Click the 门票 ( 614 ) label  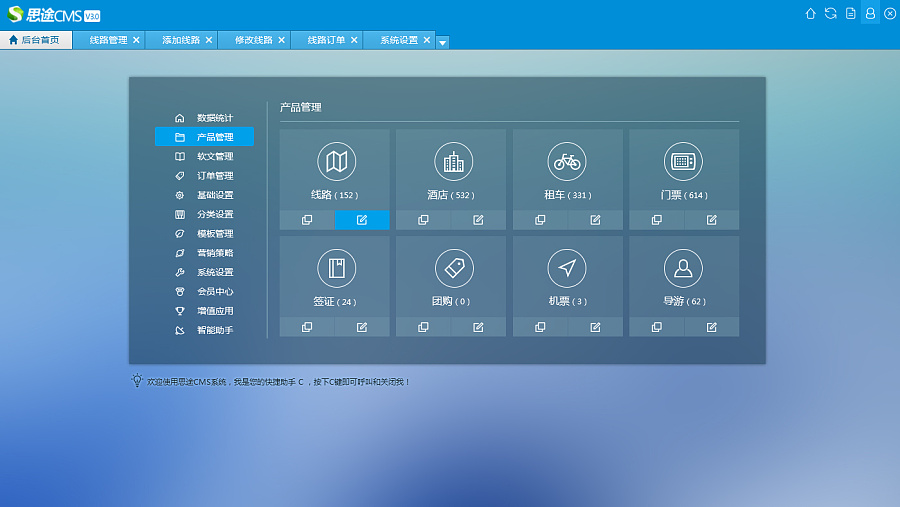(x=684, y=195)
